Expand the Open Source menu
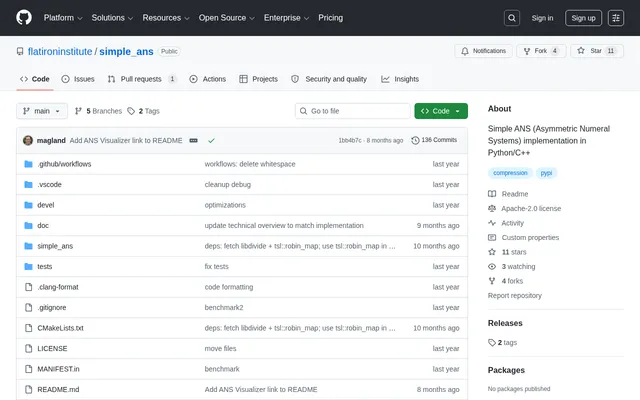640x400 pixels. (x=227, y=18)
